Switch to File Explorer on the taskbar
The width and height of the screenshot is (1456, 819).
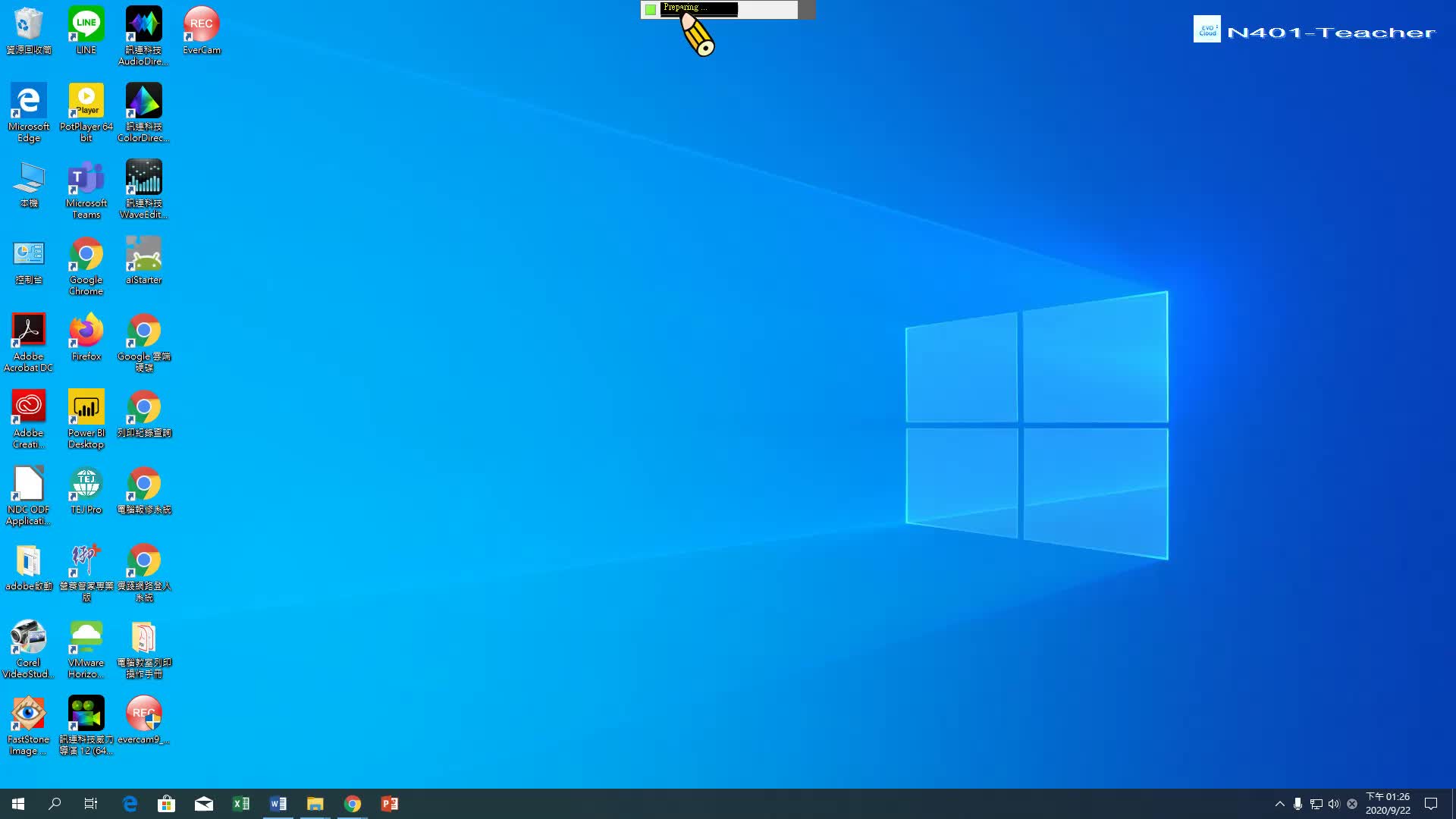[315, 804]
